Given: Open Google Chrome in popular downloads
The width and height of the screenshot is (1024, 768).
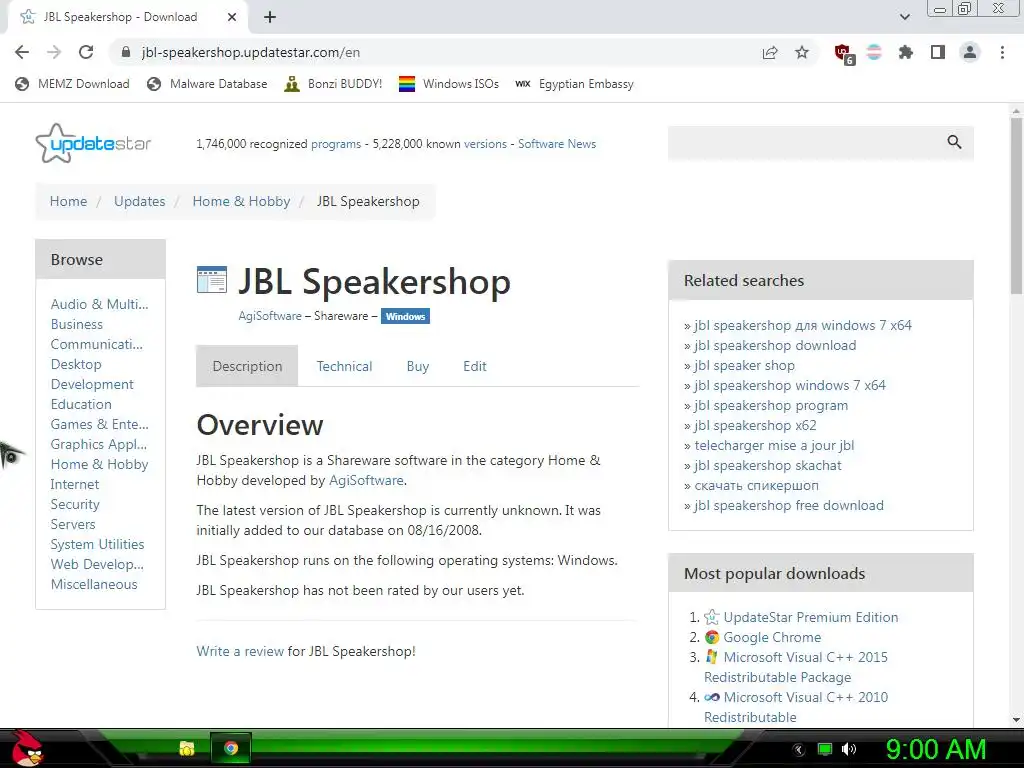Looking at the screenshot, I should point(773,637).
